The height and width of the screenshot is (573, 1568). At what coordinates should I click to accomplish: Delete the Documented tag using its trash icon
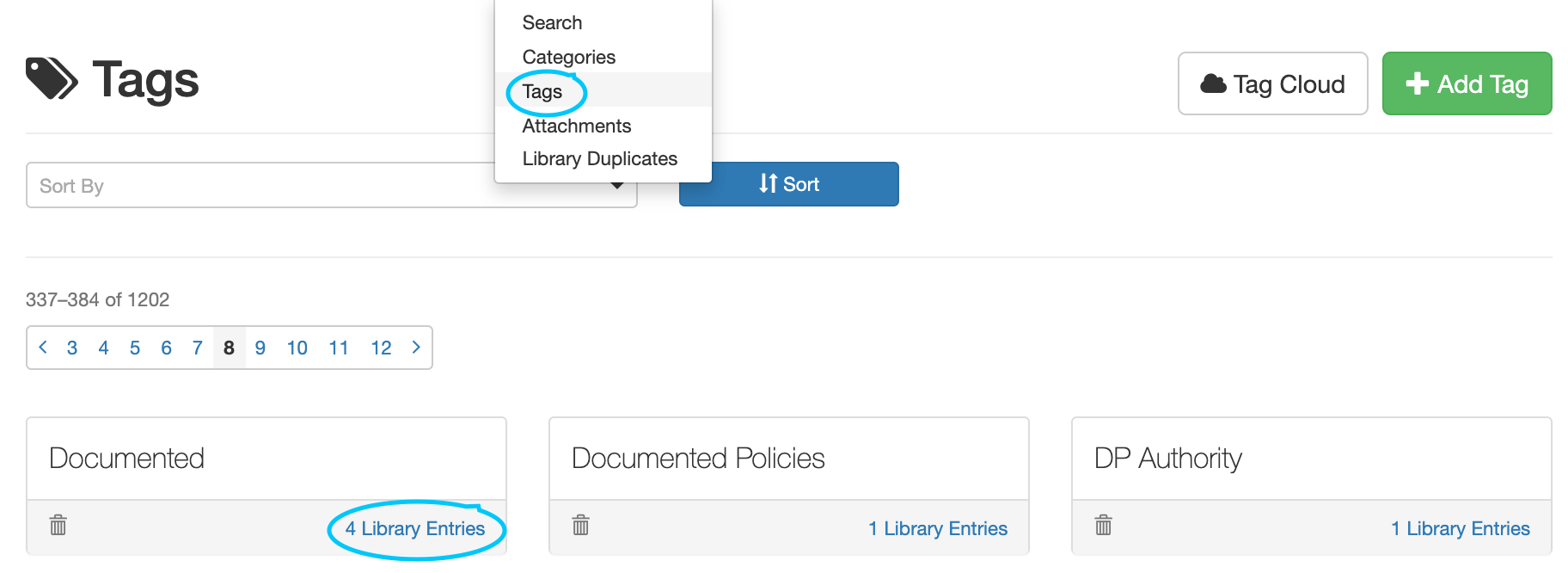[57, 526]
